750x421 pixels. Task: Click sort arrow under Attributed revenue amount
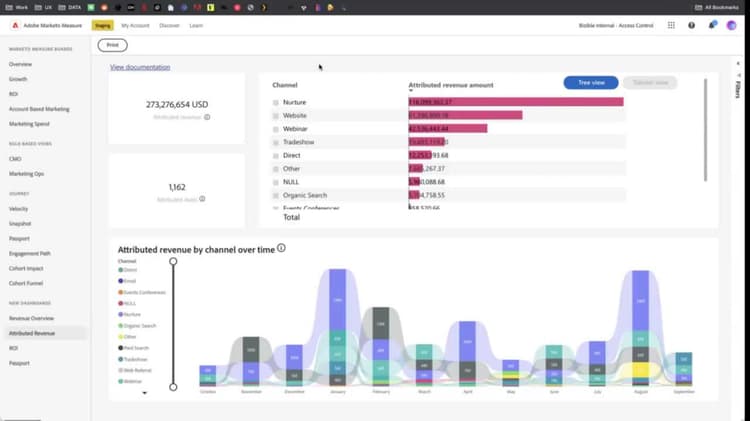pos(410,90)
